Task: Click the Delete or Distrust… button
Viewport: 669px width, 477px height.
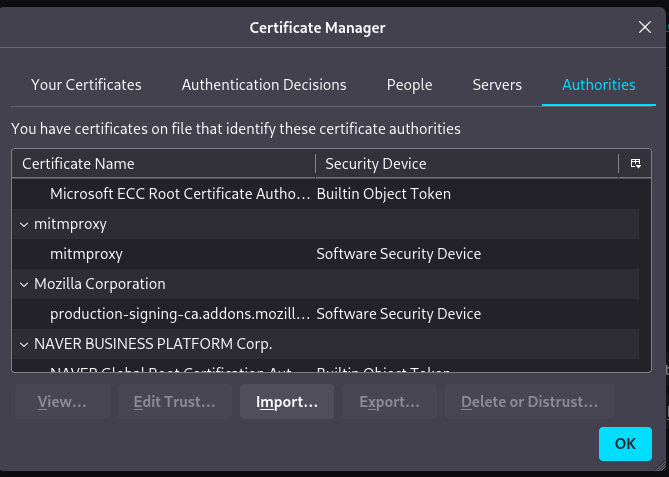Action: (529, 401)
